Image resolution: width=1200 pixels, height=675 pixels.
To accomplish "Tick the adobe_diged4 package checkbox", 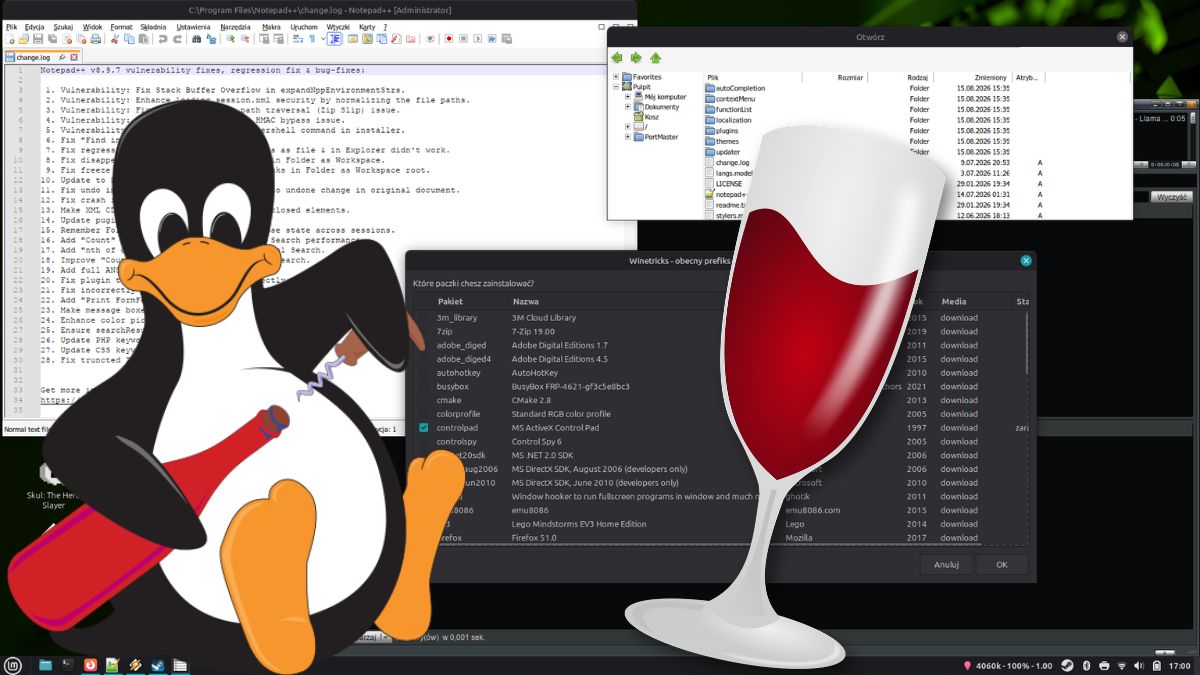I will (x=424, y=358).
